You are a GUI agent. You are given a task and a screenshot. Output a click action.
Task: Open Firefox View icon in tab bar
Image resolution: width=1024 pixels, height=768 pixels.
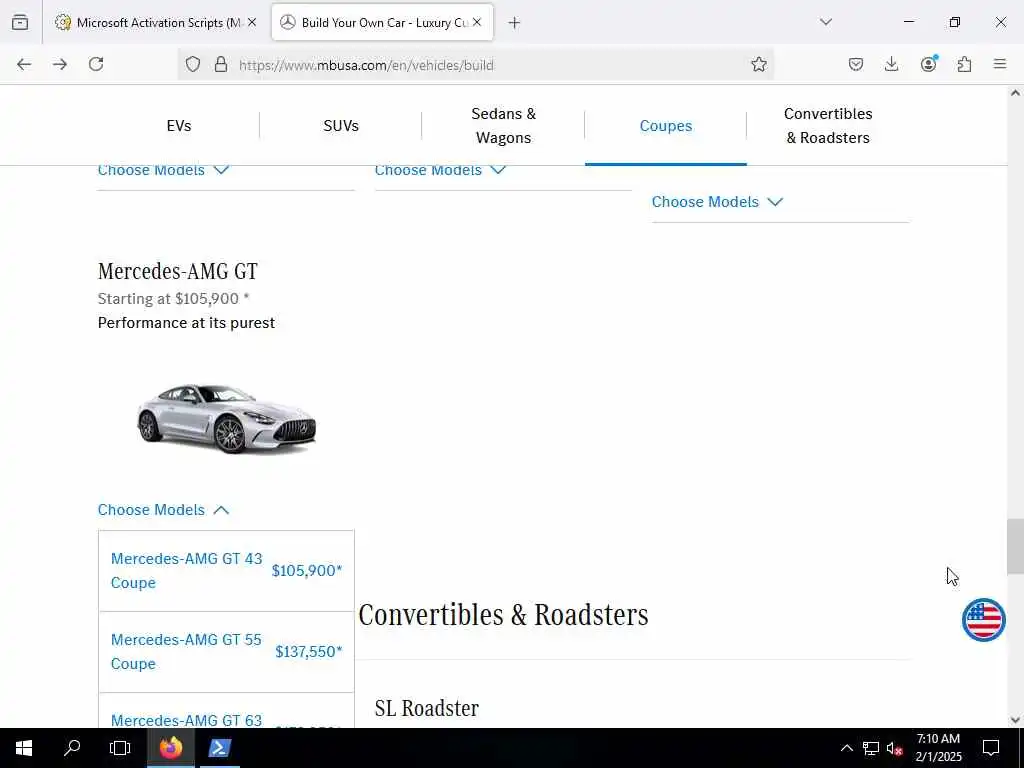pos(20,22)
